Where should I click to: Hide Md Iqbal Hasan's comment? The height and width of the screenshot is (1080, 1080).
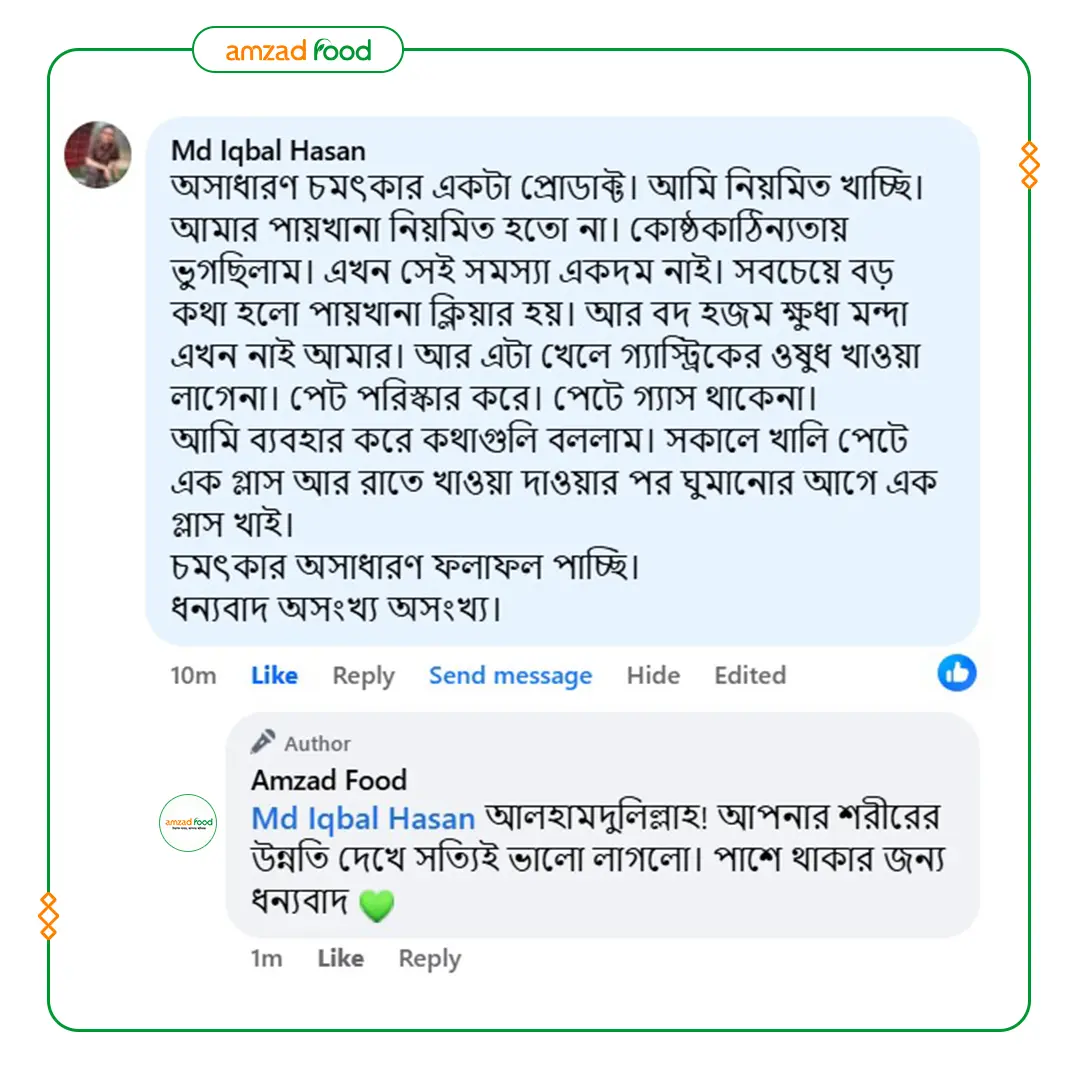[653, 676]
